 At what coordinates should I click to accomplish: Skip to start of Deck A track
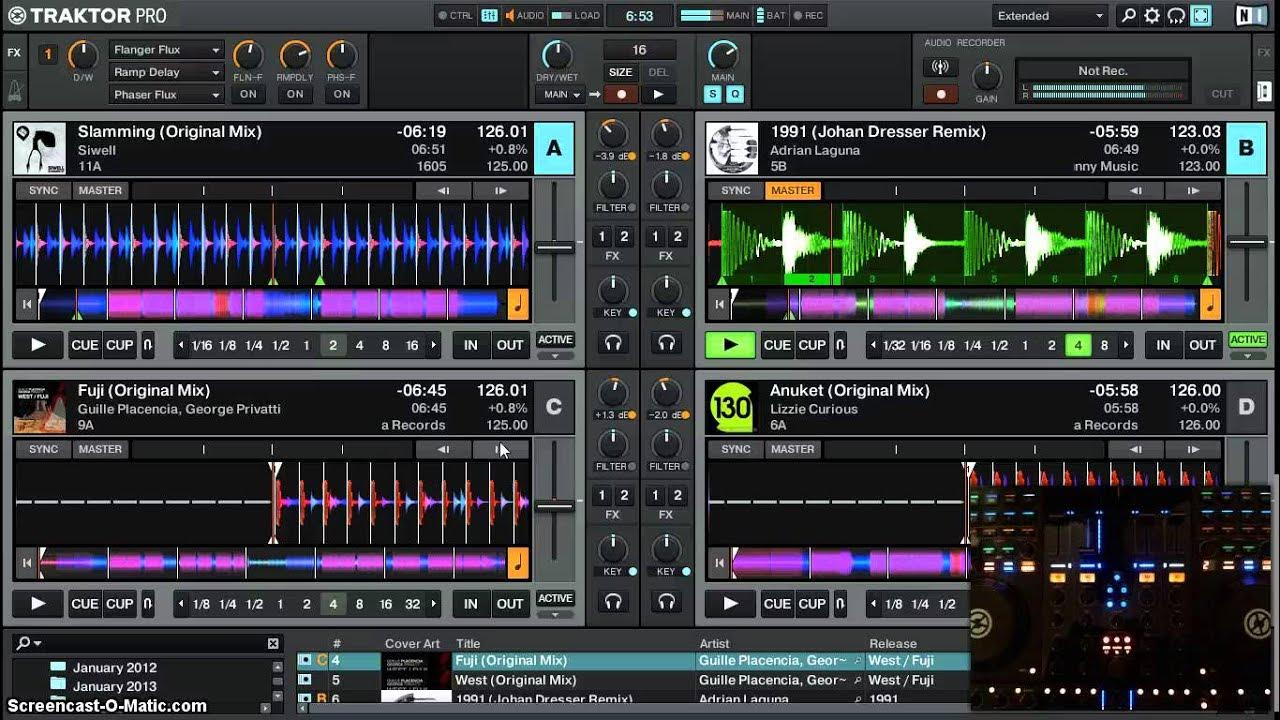26,304
